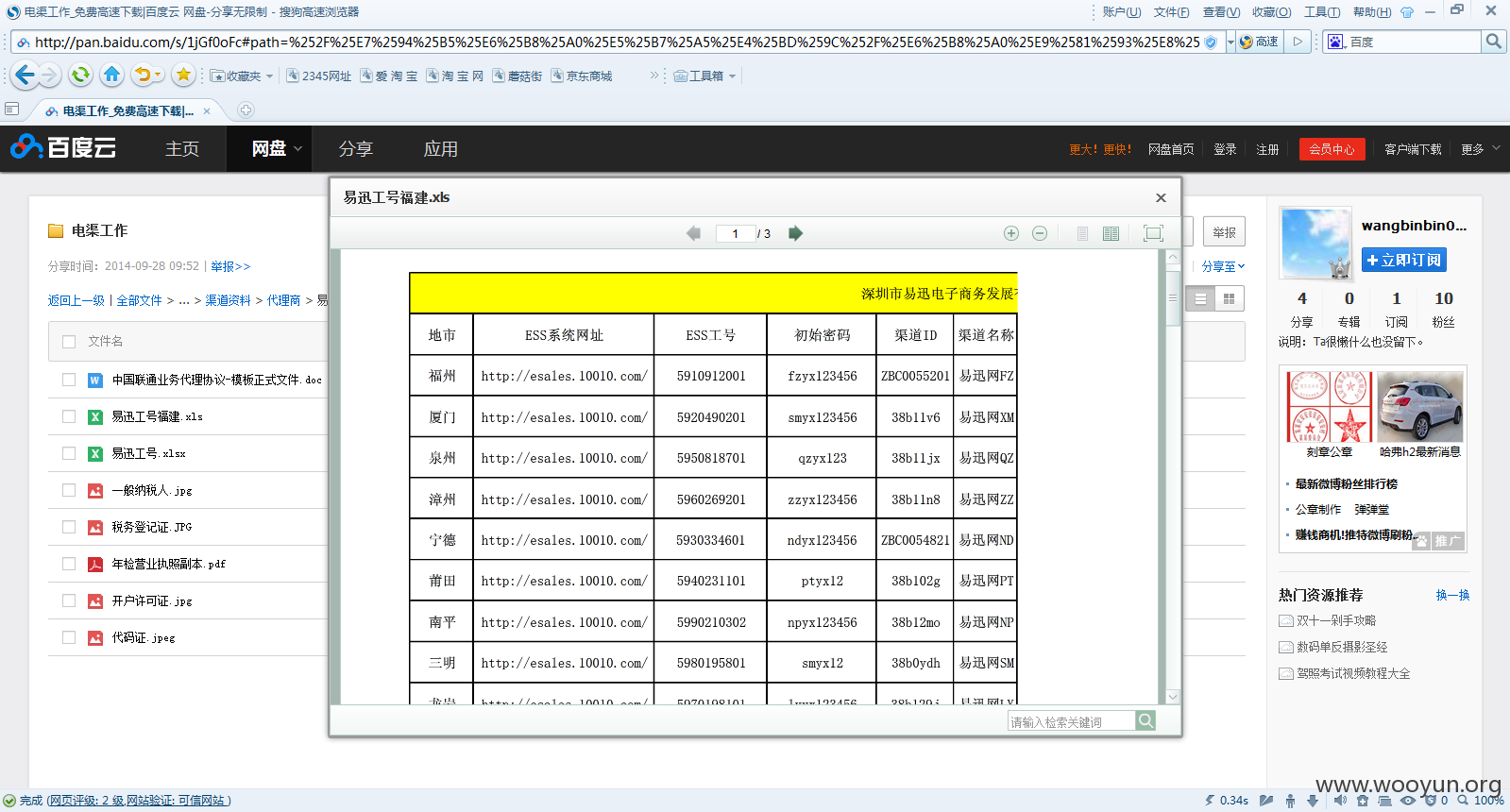The height and width of the screenshot is (812, 1510).
Task: Expand the 网盘 dropdown in navigation
Action: (298, 149)
